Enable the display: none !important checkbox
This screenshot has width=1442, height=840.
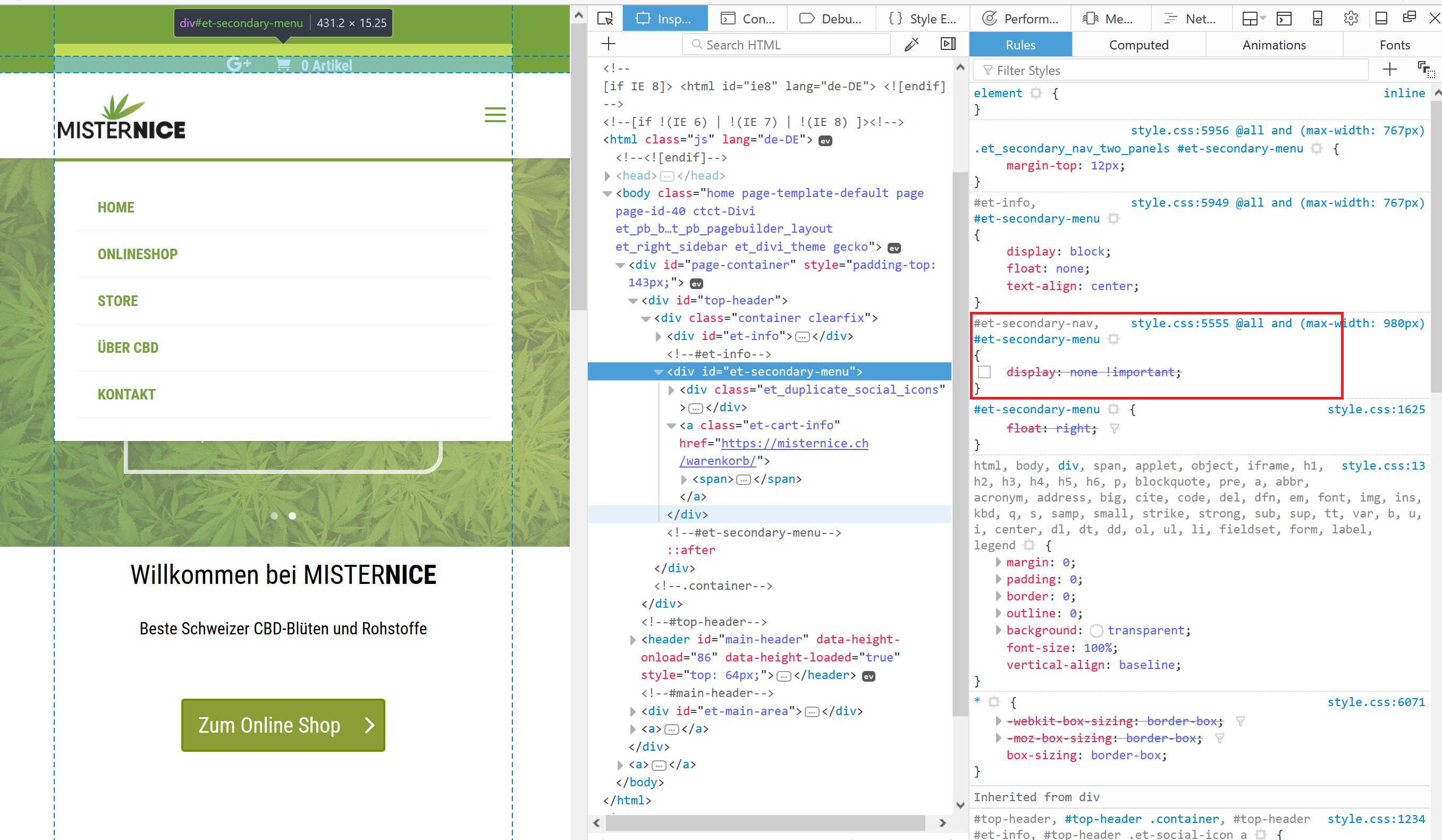tap(984, 372)
